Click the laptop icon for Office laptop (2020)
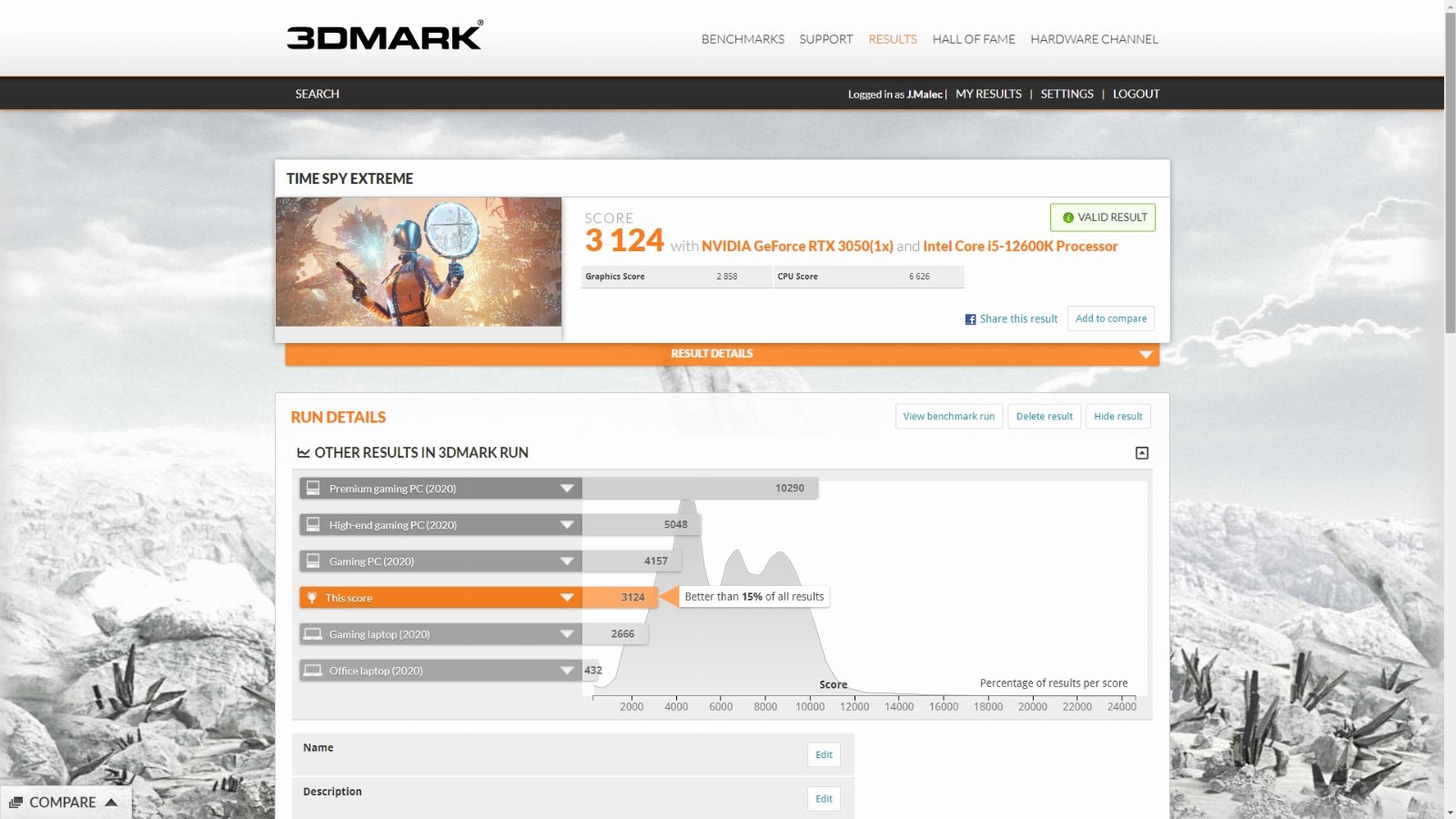Viewport: 1456px width, 819px height. click(x=313, y=671)
